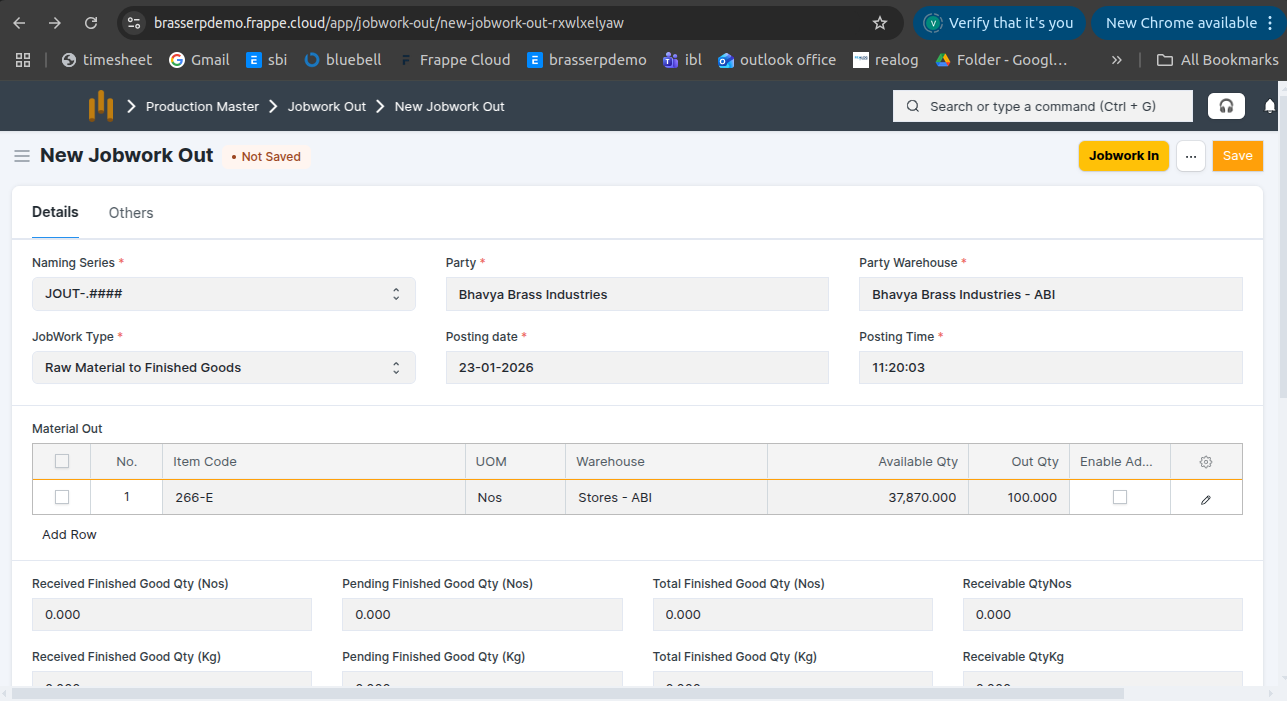Image resolution: width=1287 pixels, height=701 pixels.
Task: Expand the JobWork Type dropdown
Action: pyautogui.click(x=224, y=368)
